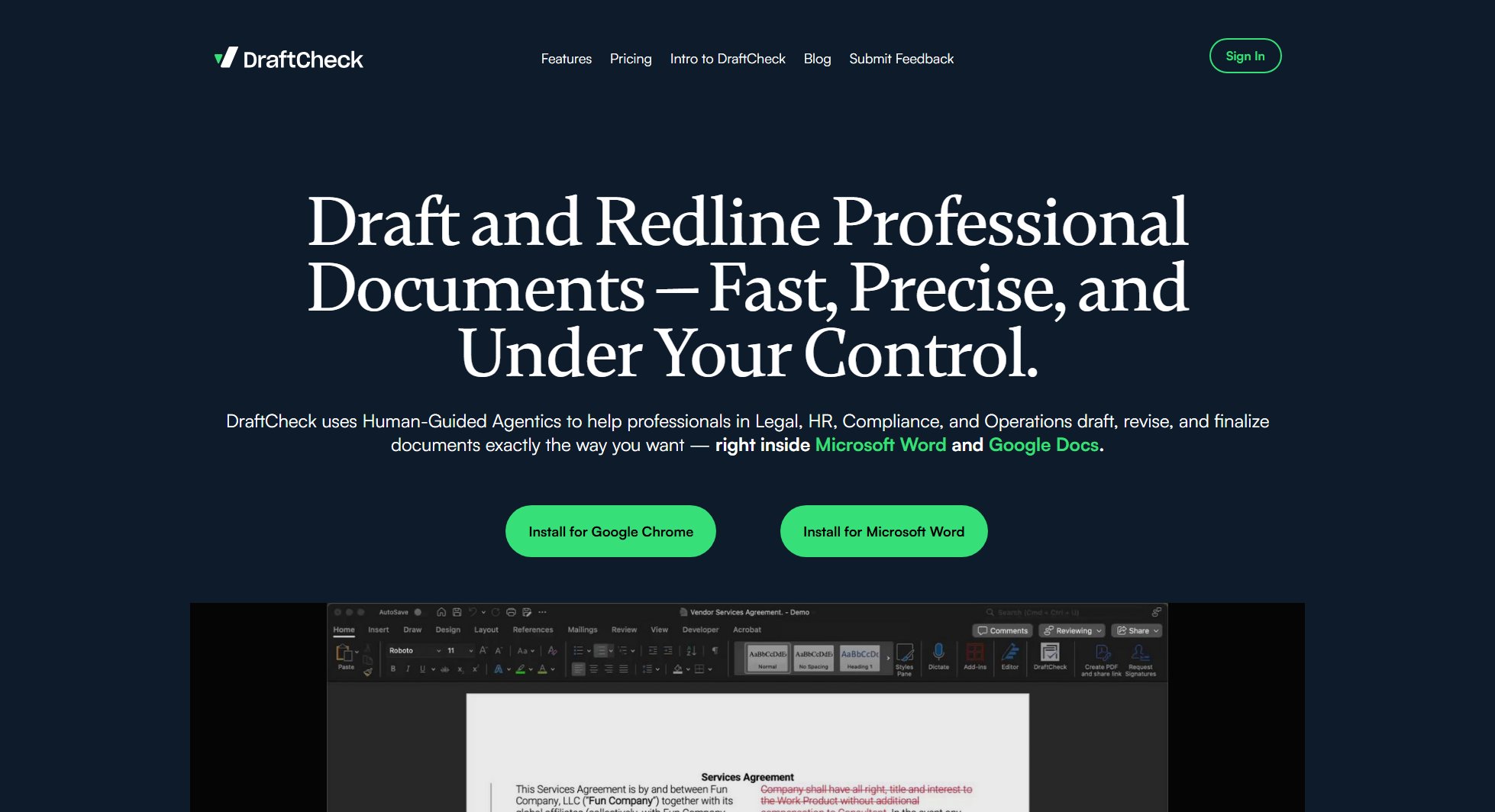The height and width of the screenshot is (812, 1495).
Task: Click Create PDF and share link
Action: (x=1100, y=656)
